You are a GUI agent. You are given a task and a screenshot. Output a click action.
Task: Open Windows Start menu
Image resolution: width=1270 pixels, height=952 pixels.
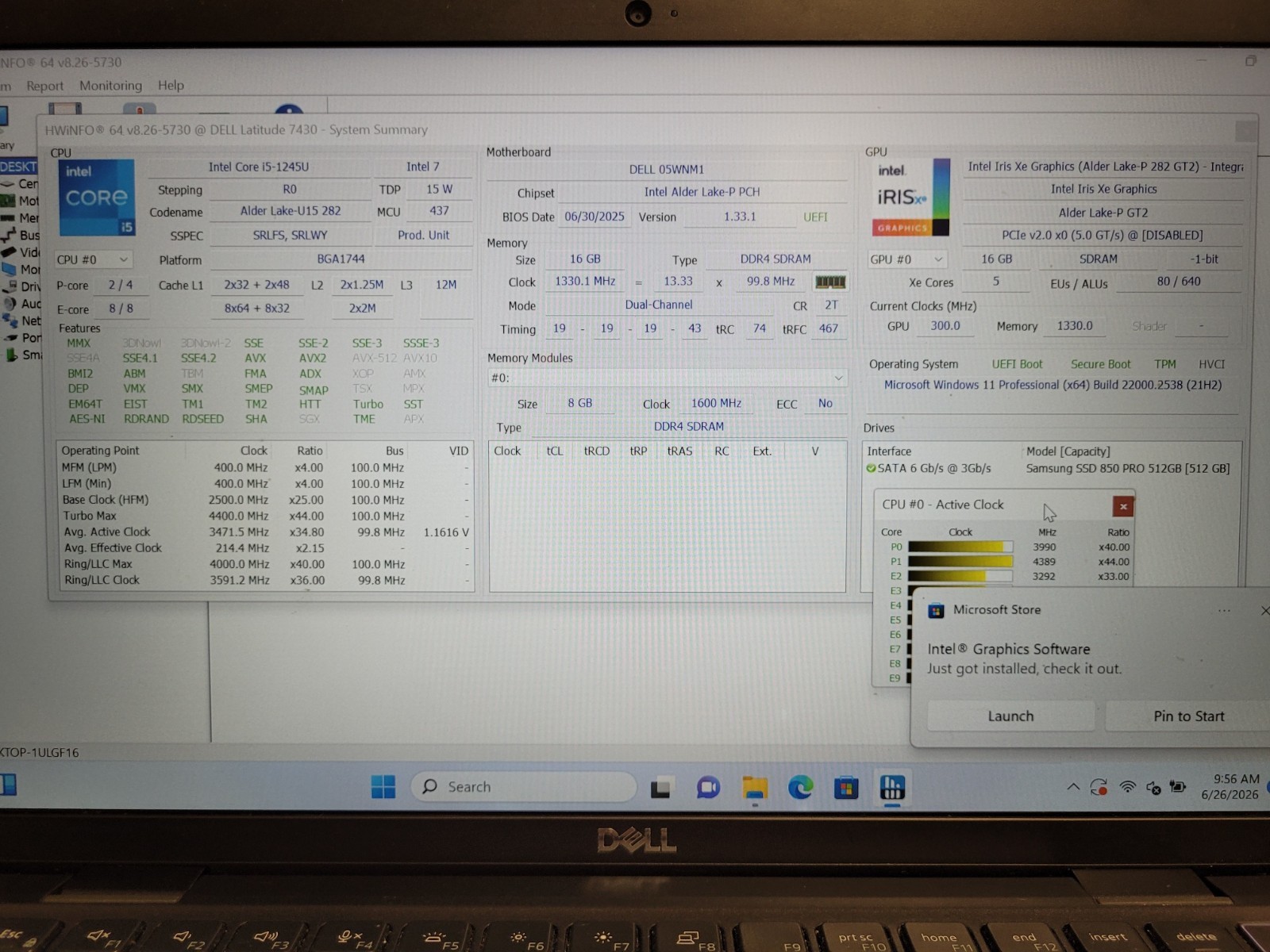coord(383,787)
